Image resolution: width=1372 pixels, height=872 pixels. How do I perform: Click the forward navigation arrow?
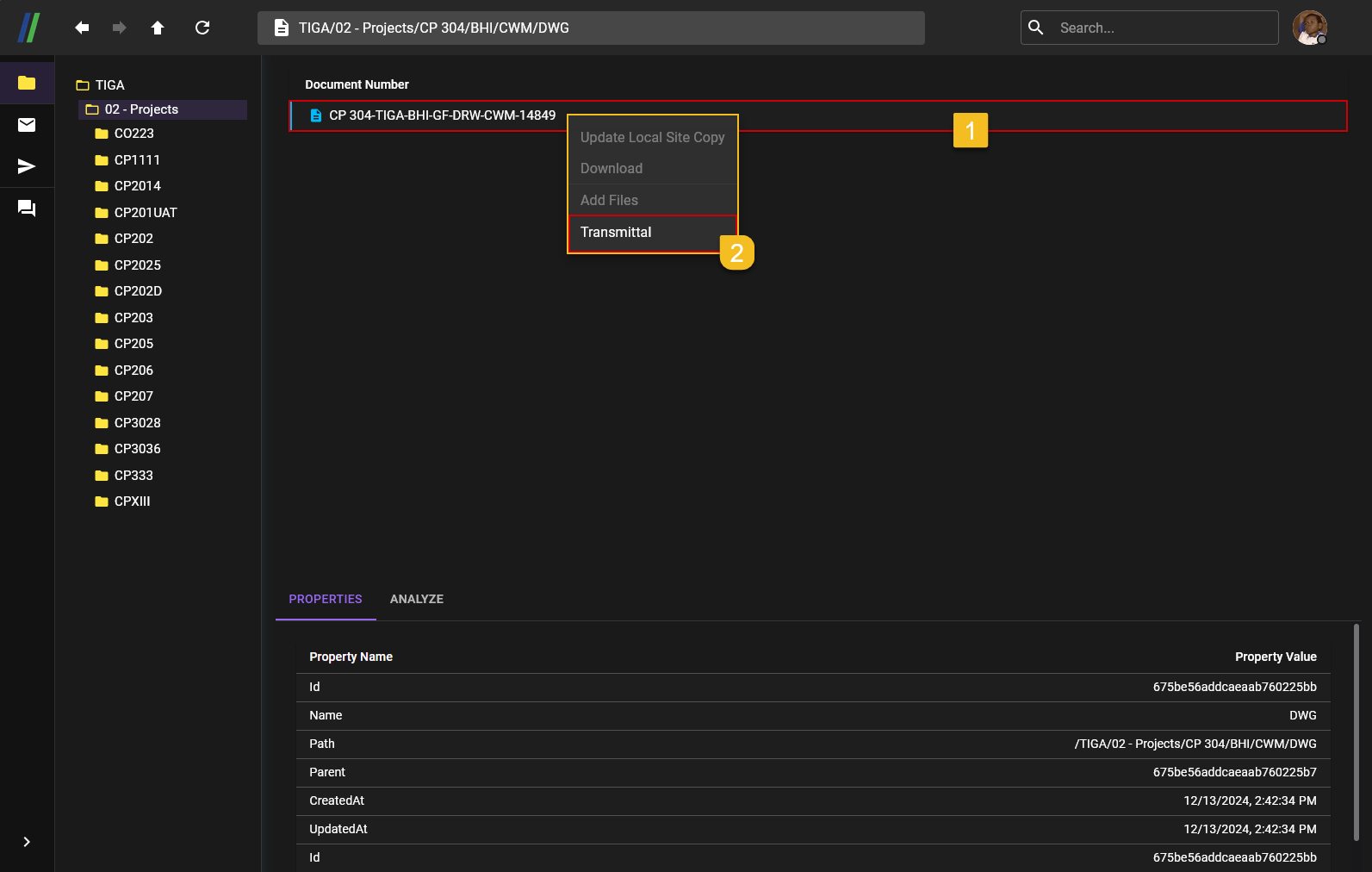[120, 28]
